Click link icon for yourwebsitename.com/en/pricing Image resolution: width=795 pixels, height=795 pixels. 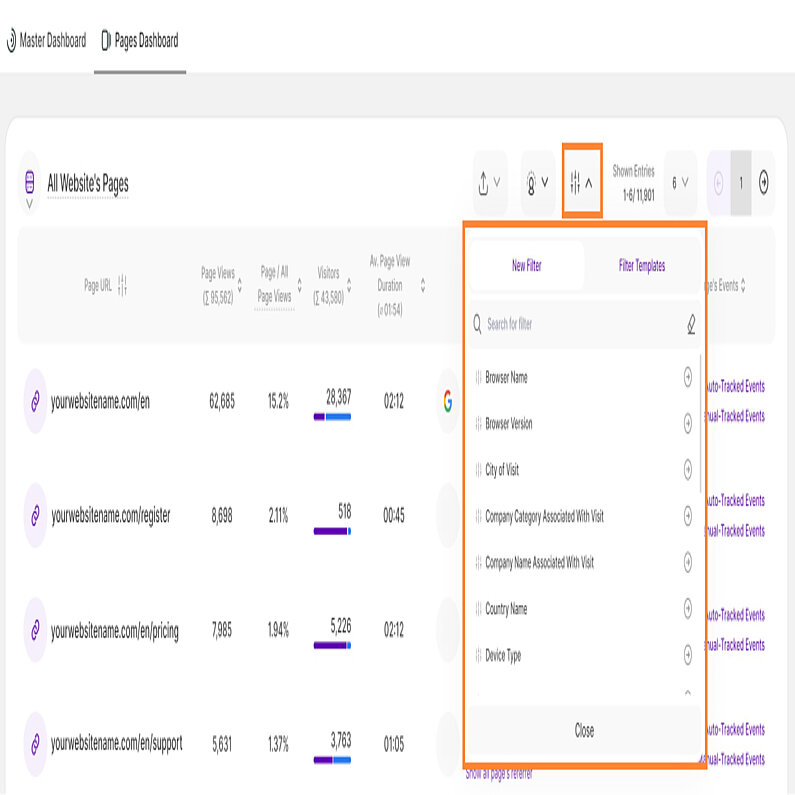point(35,630)
